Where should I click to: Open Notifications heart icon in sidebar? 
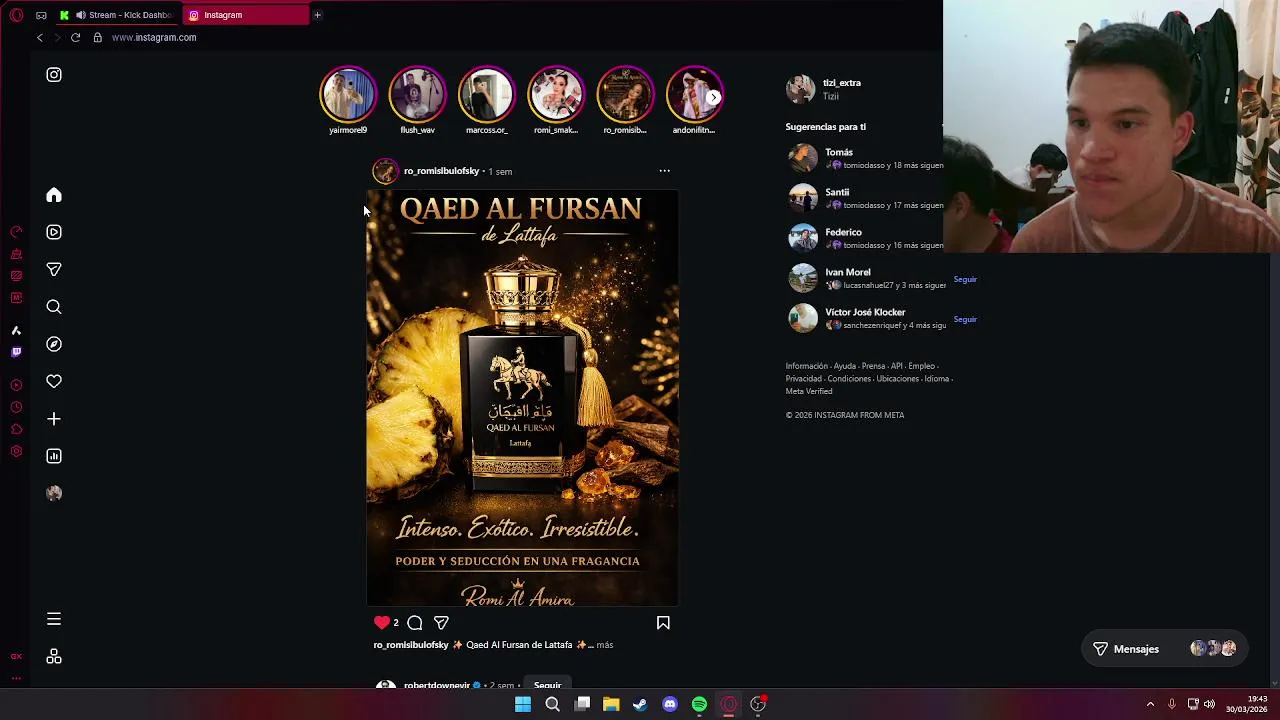[54, 381]
